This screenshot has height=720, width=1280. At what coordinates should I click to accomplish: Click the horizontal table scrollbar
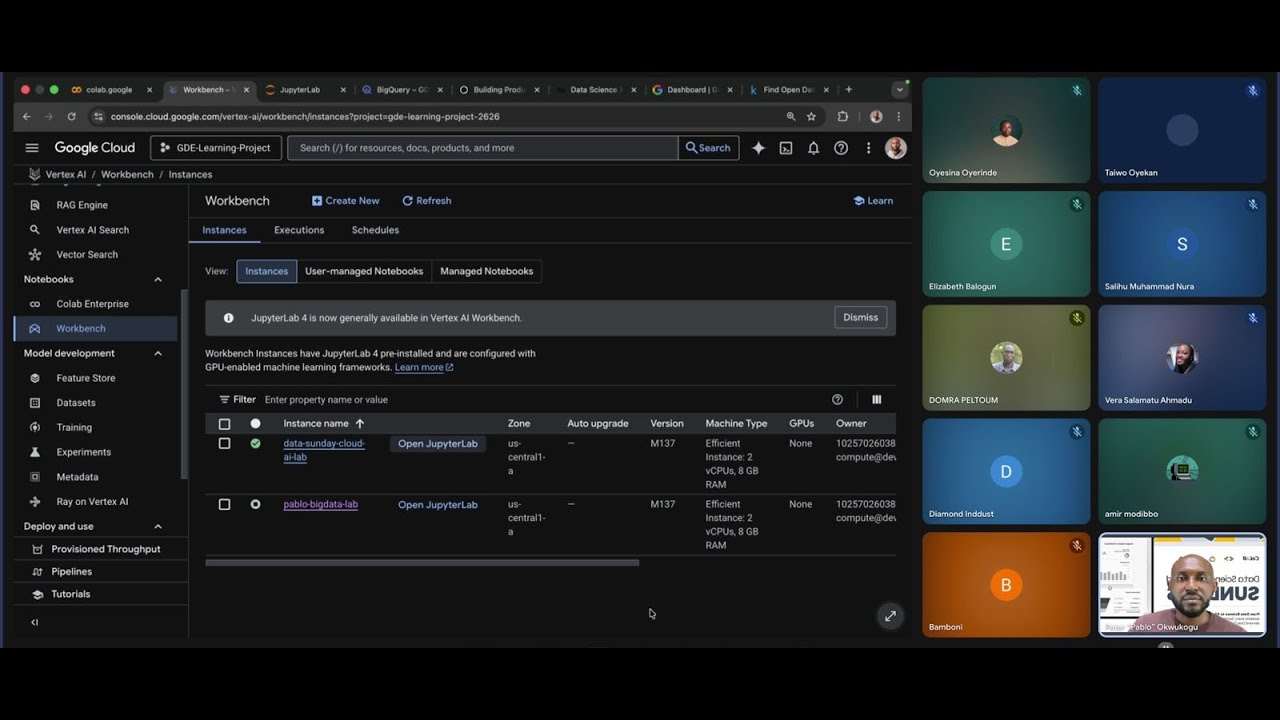pyautogui.click(x=422, y=563)
